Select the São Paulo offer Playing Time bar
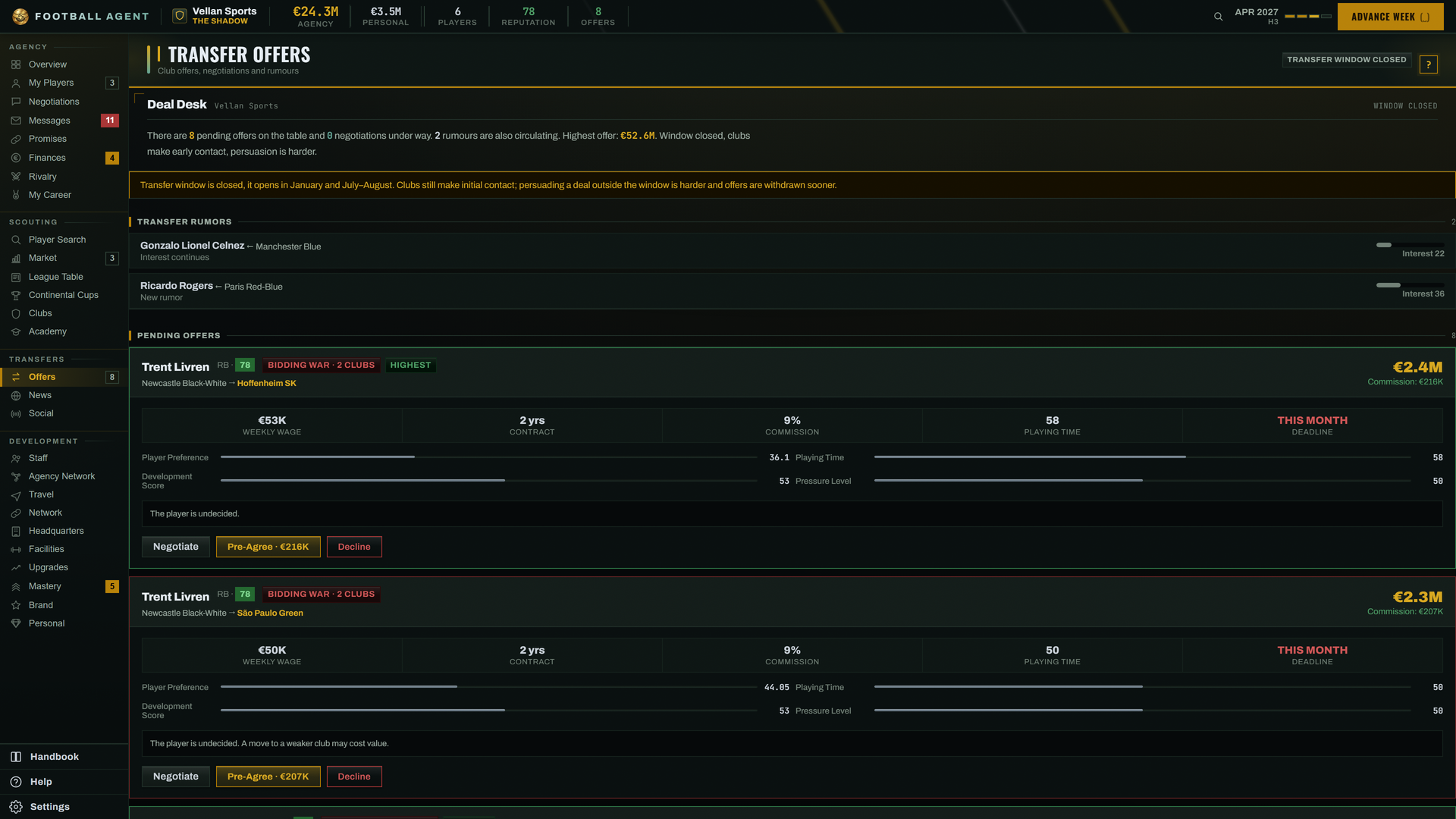 coord(1142,687)
